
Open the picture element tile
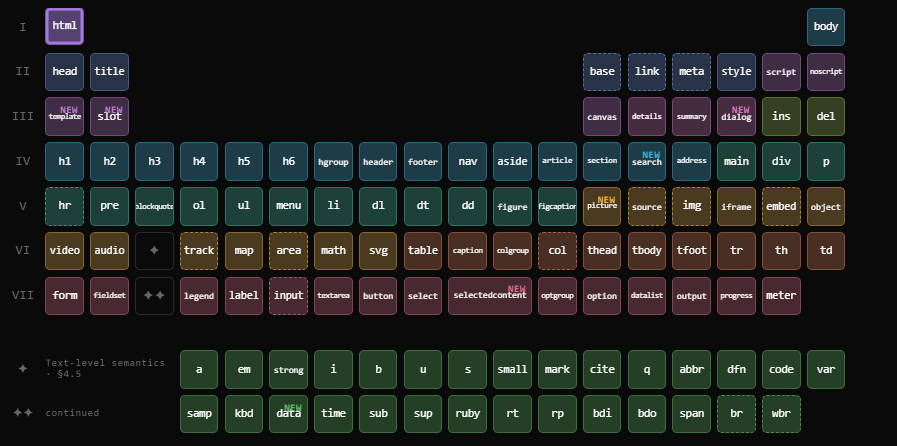[602, 206]
